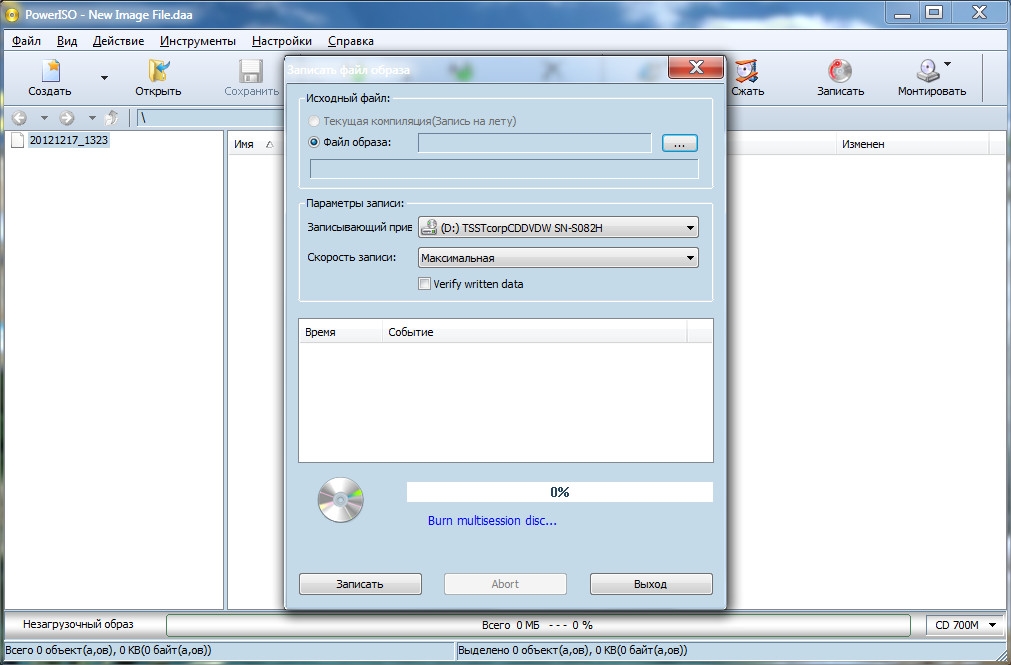Open the Вид menu

[67, 41]
